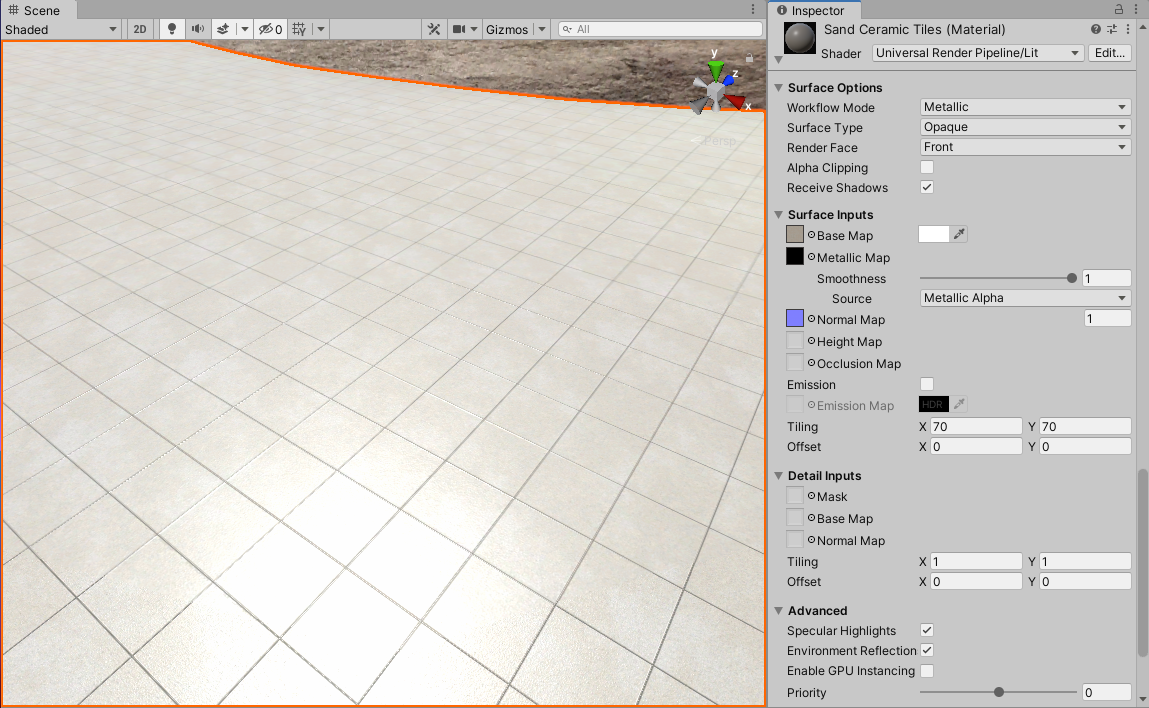The height and width of the screenshot is (708, 1149).
Task: Click the Inspector lock icon
Action: pyautogui.click(x=1118, y=10)
